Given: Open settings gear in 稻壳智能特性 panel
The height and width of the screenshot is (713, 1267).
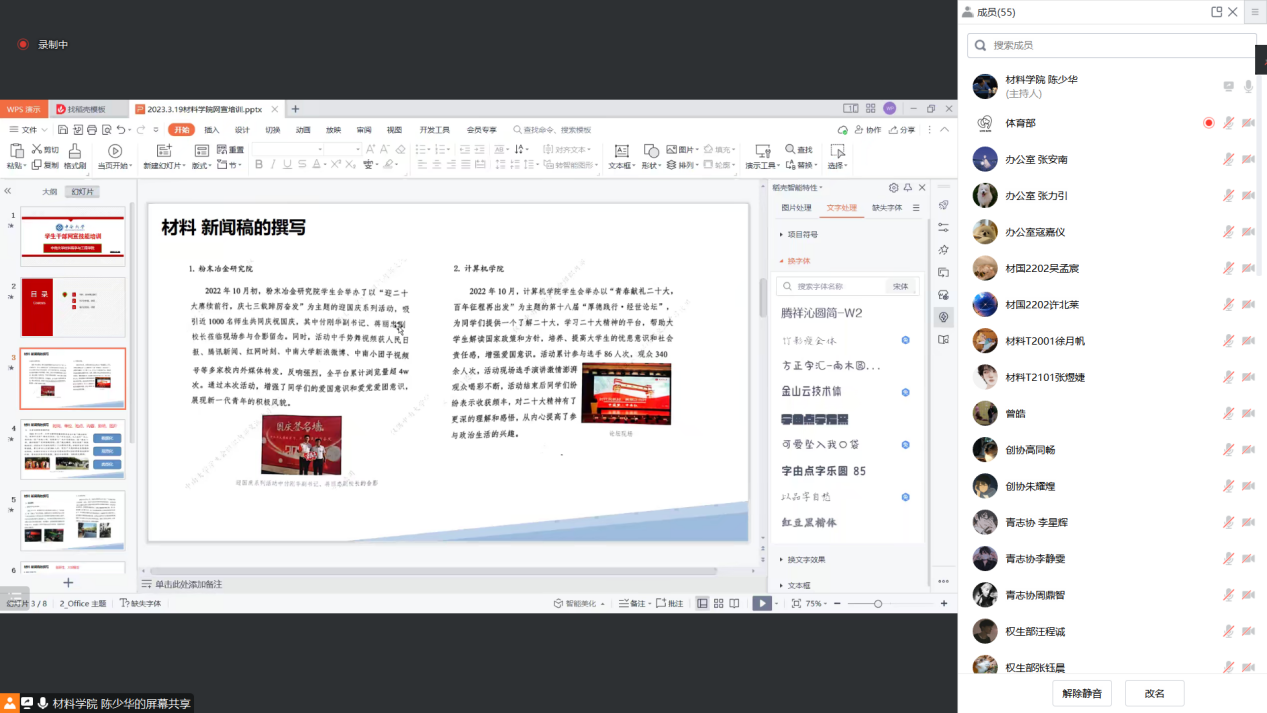Looking at the screenshot, I should [x=893, y=187].
